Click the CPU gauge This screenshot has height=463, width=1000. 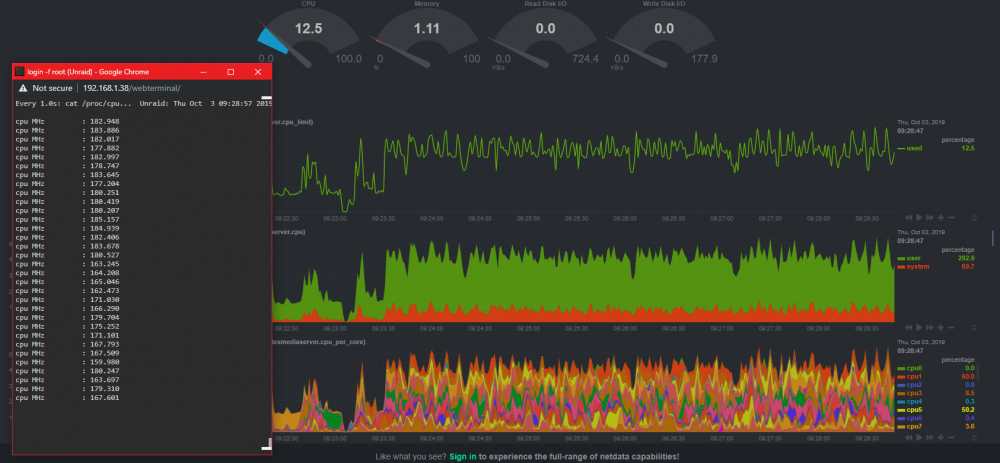(309, 35)
